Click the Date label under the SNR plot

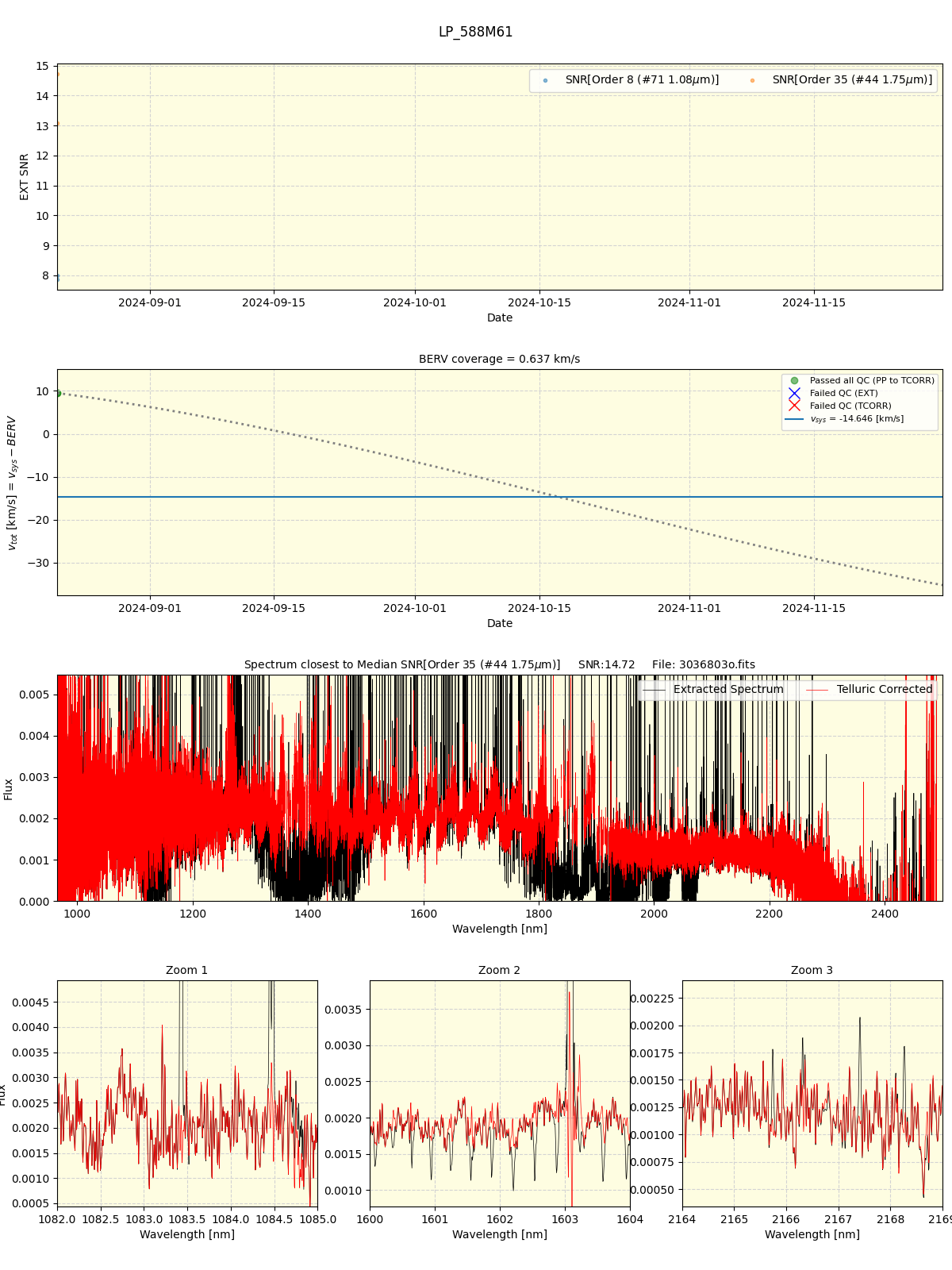point(499,317)
